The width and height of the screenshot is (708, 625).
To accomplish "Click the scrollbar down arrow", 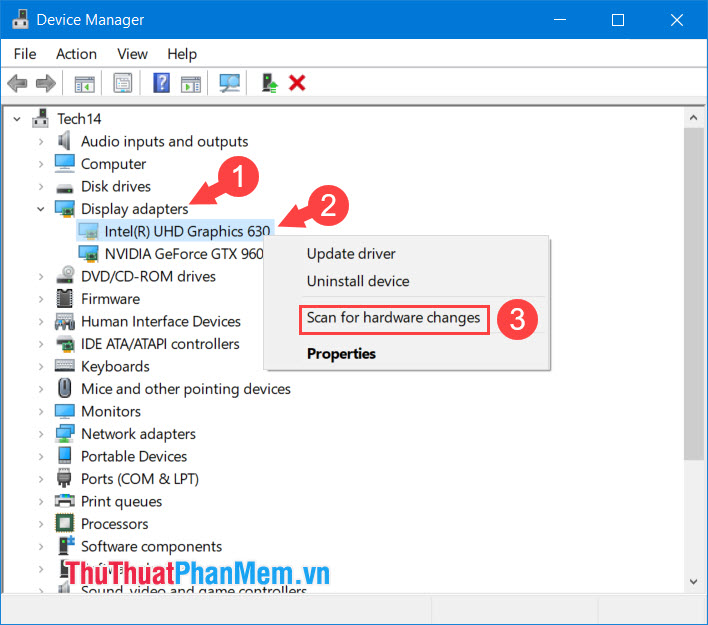I will (694, 582).
